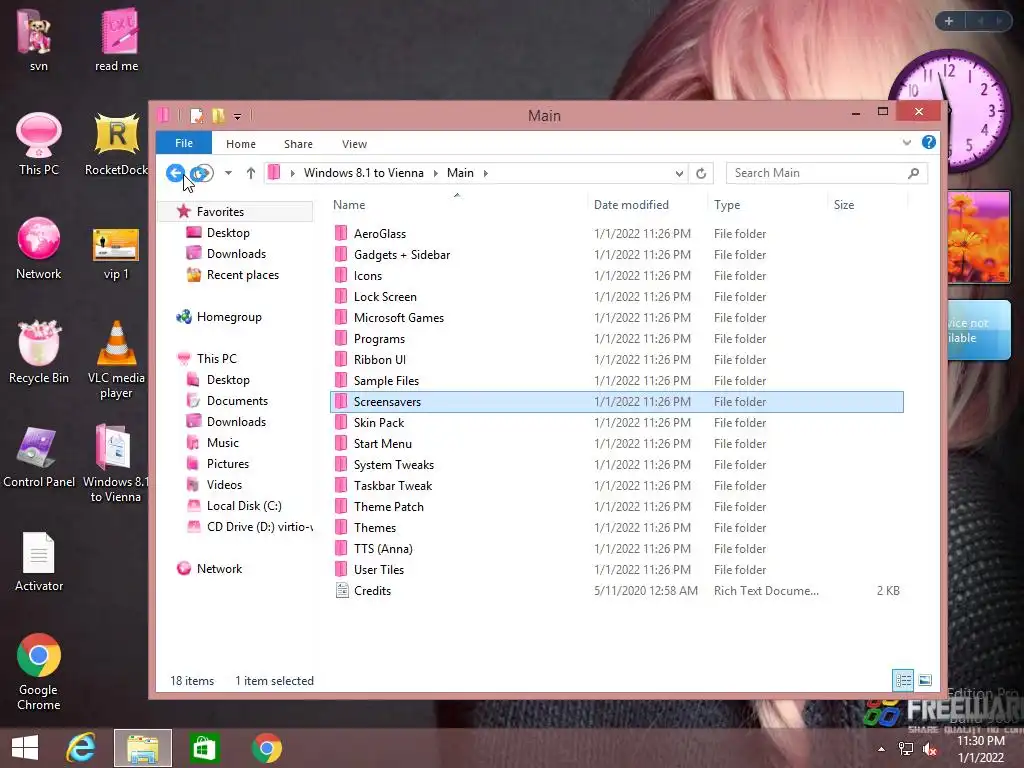Click the svn desktop icon
This screenshot has width=1024, height=768.
pos(37,39)
